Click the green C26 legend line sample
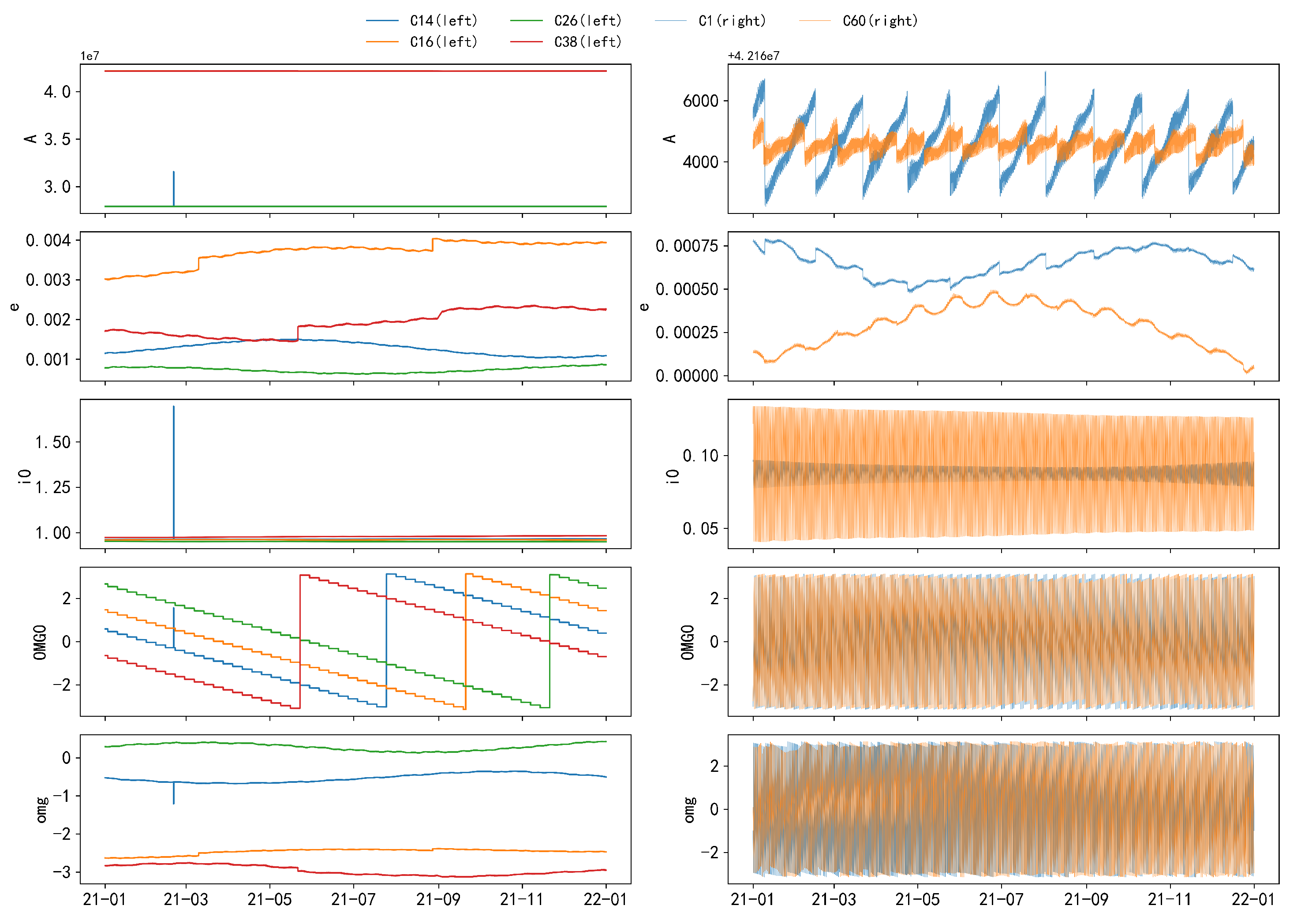Screen dimensions: 1301x924 [526, 21]
